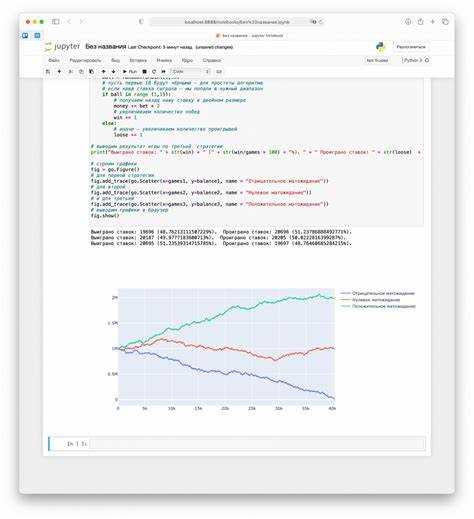Screen dimensions: 474x519
Task: Go forward with Safari forward arrow
Action: (x=82, y=22)
